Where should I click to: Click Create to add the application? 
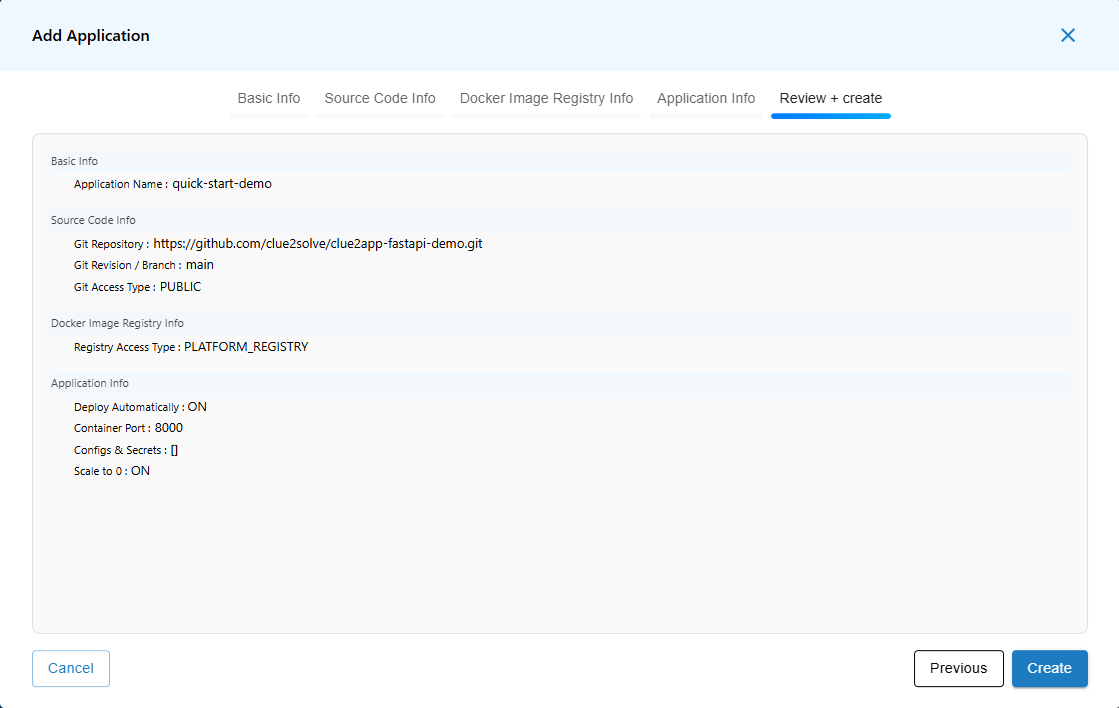(x=1049, y=668)
